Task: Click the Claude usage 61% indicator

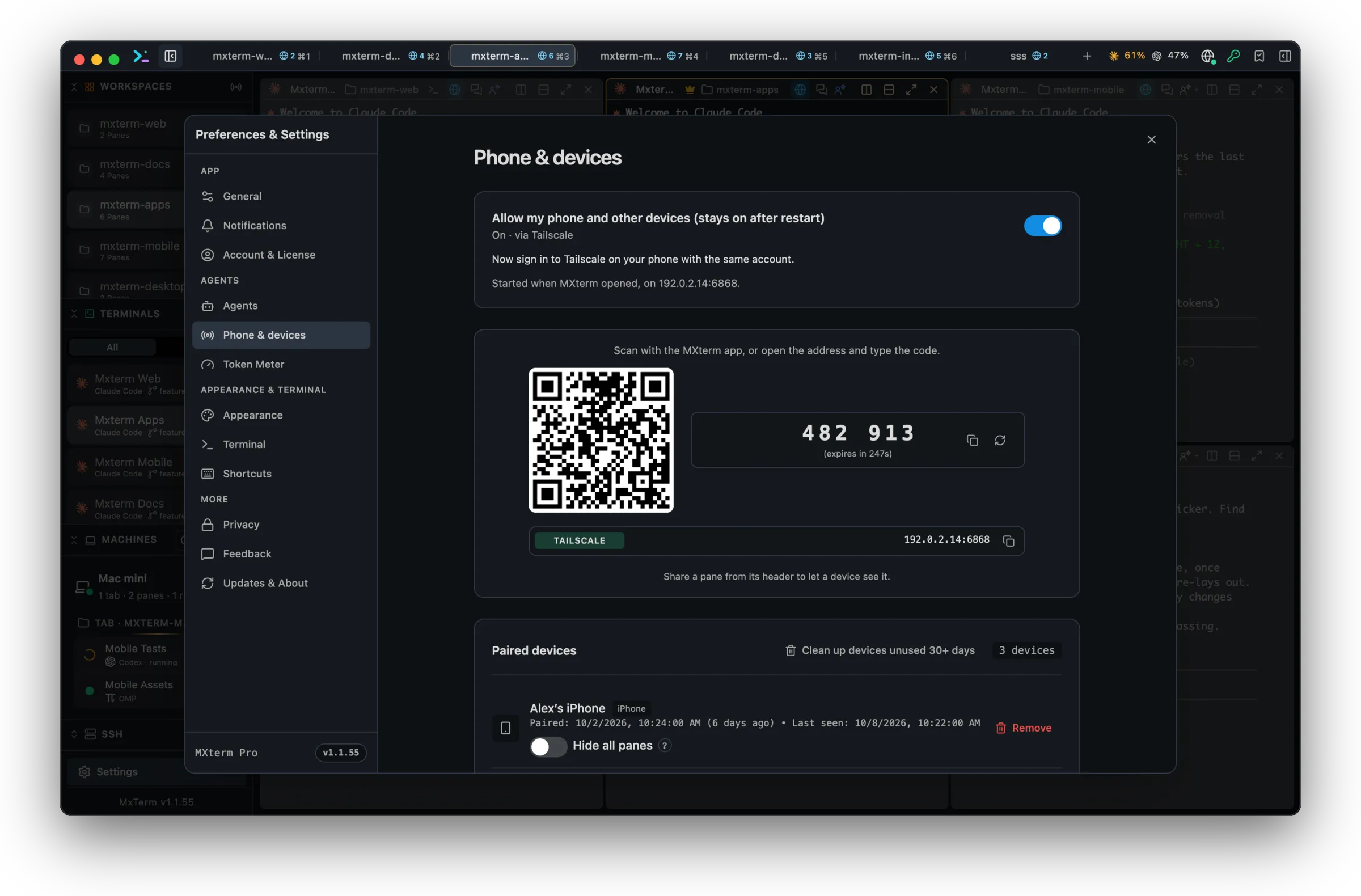Action: coord(1127,56)
